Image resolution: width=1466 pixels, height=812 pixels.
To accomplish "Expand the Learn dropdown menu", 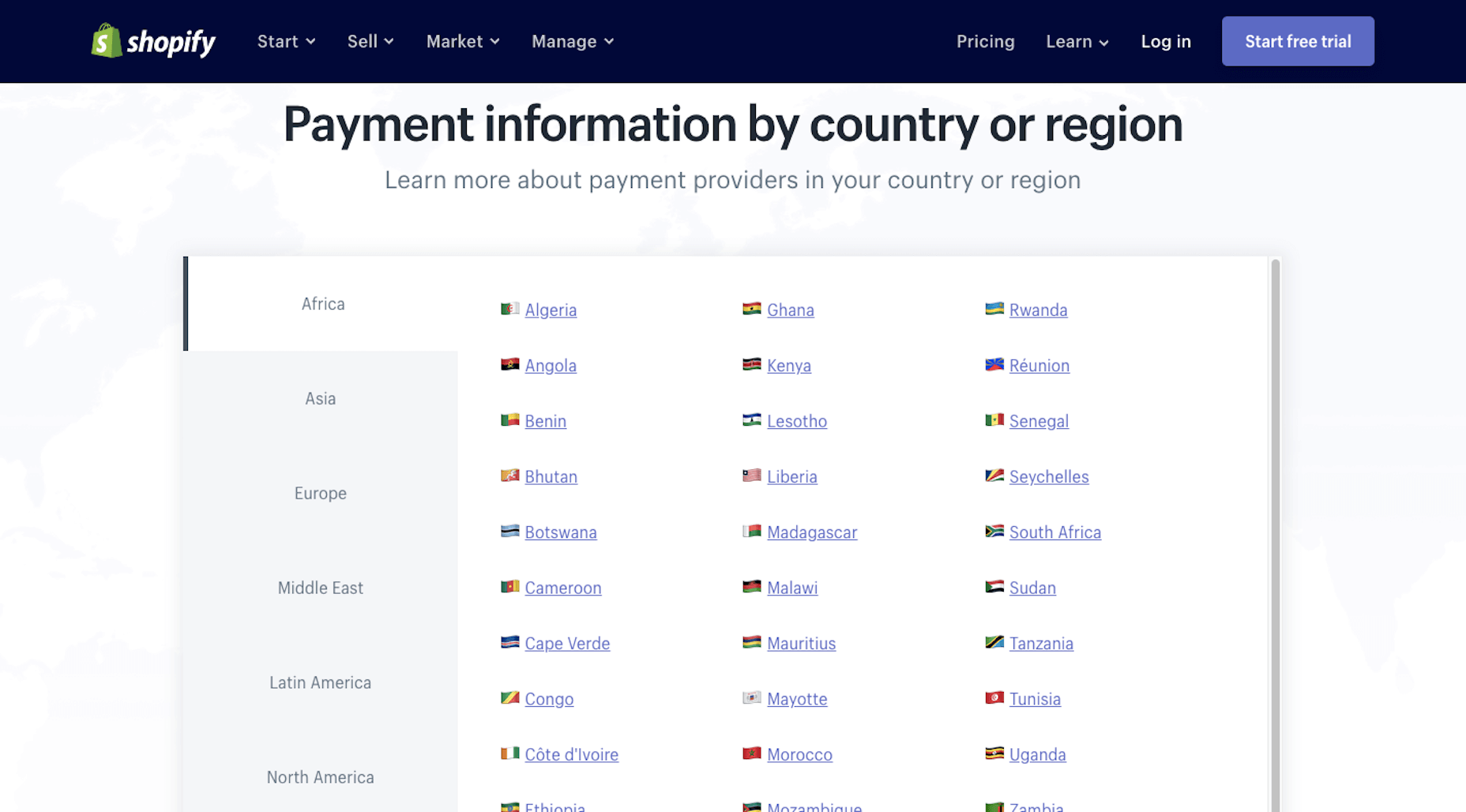I will 1077,41.
